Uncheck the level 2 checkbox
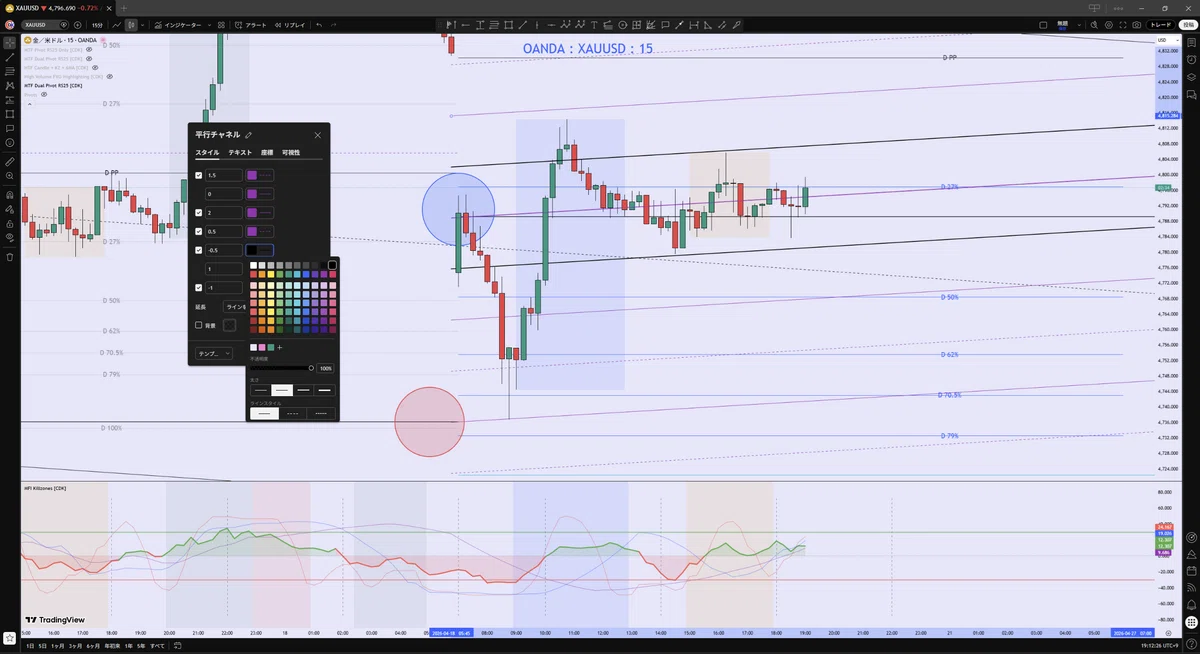The width and height of the screenshot is (1200, 654). pos(198,213)
